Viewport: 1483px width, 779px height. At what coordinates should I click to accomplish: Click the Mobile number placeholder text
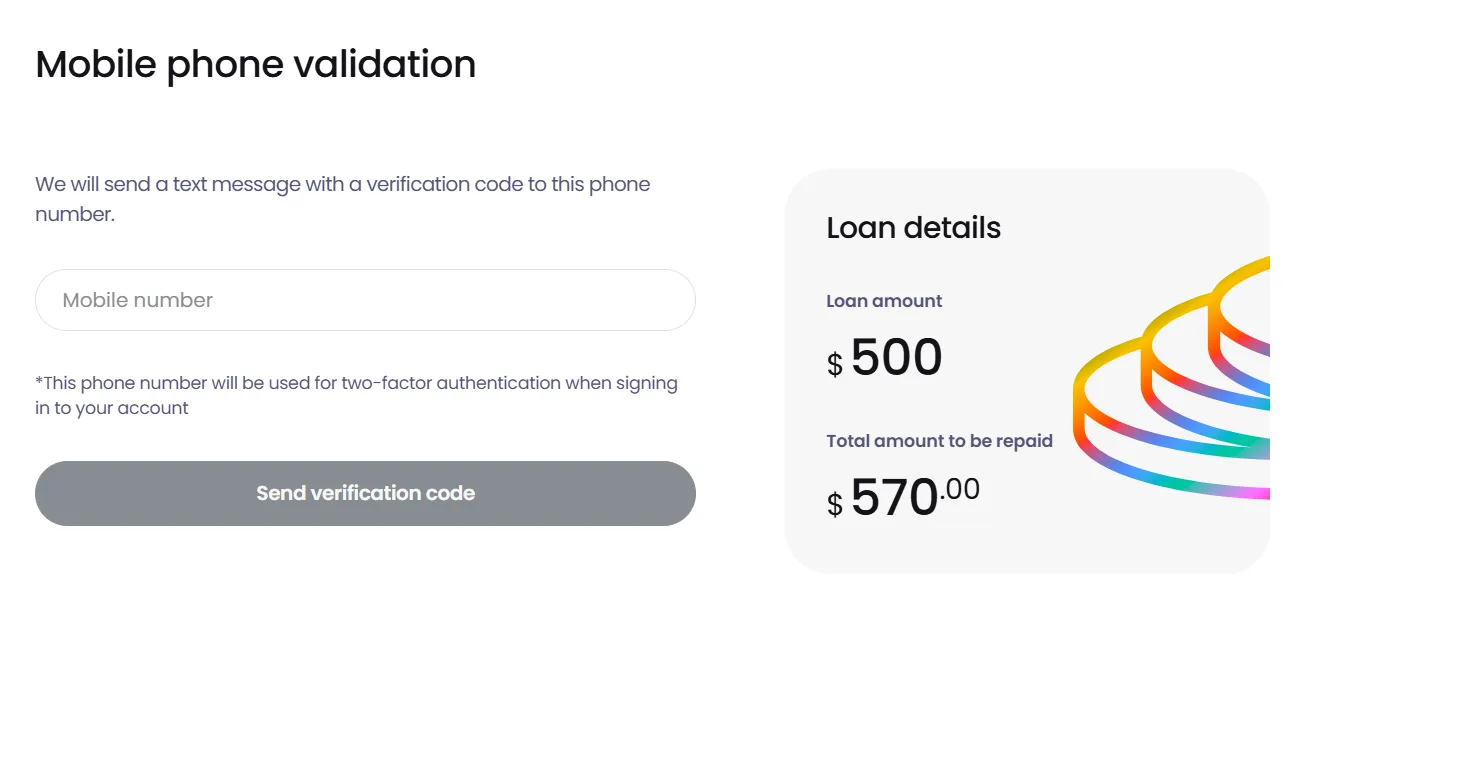[x=137, y=299]
